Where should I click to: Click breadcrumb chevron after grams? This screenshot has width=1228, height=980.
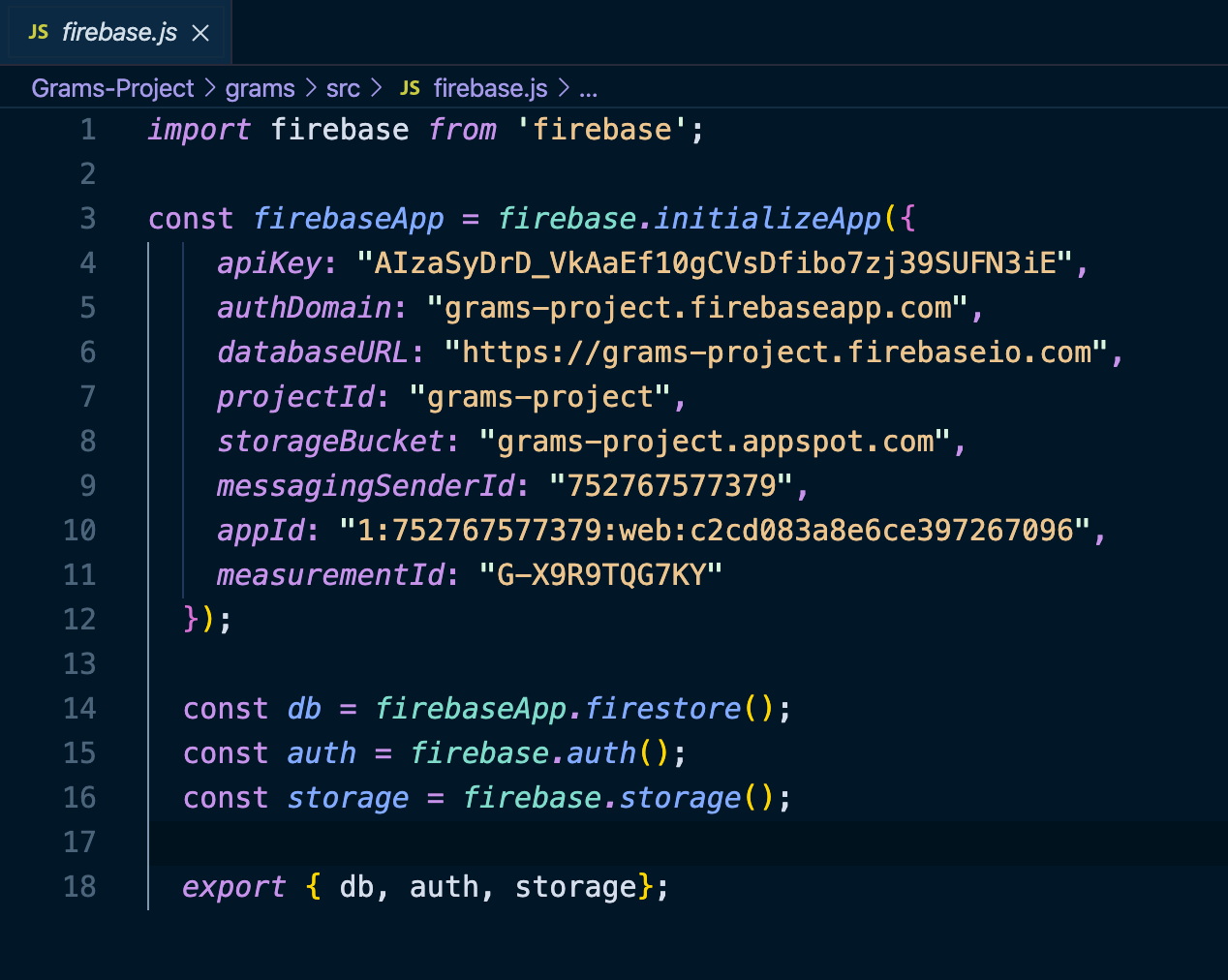click(x=311, y=88)
